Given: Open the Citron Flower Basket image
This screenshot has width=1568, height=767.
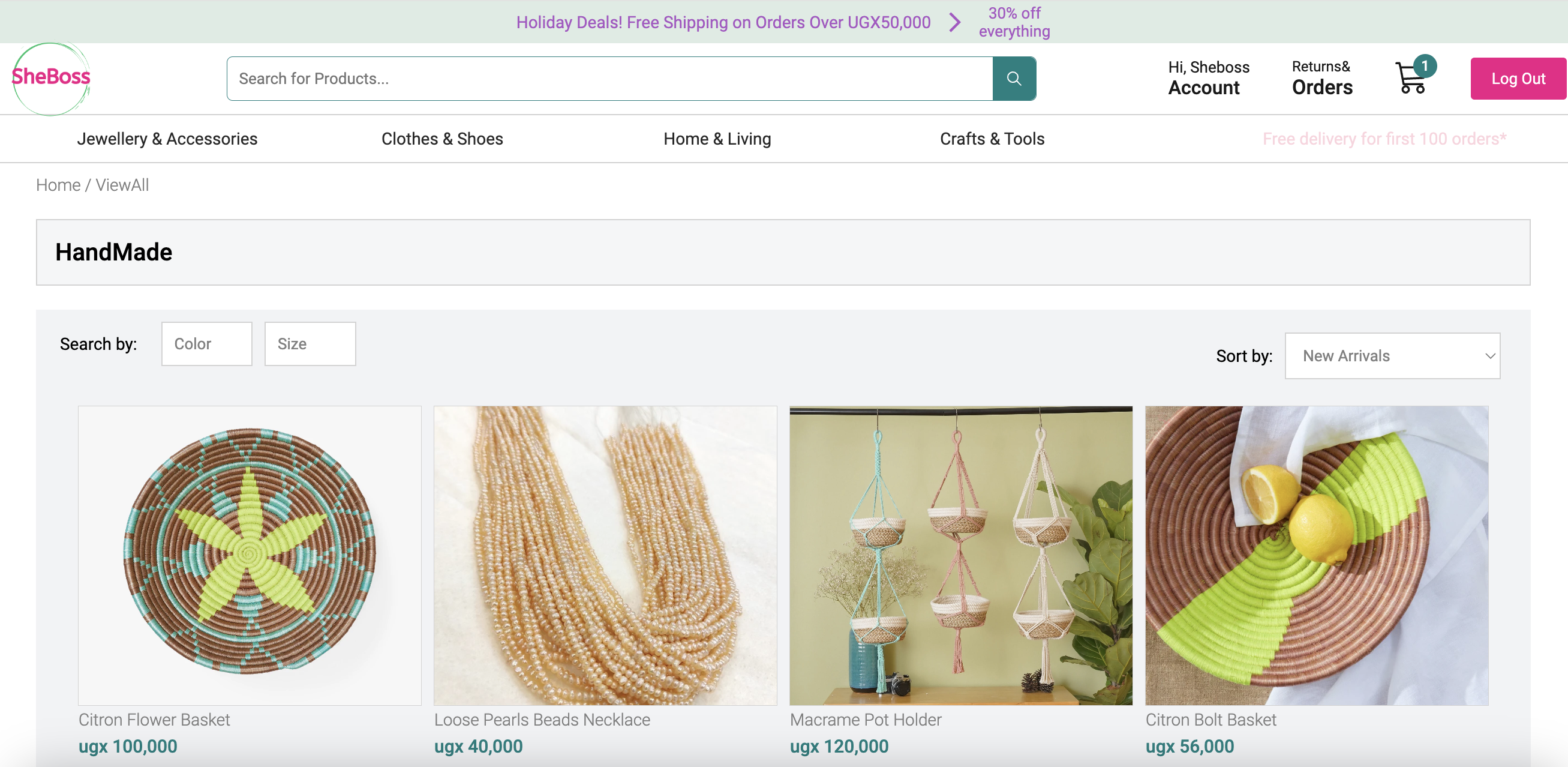Looking at the screenshot, I should (250, 556).
